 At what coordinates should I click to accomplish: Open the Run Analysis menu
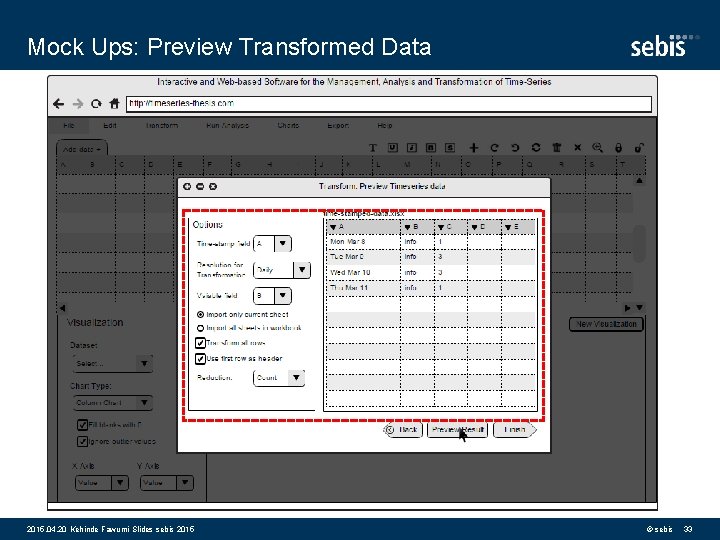[x=227, y=125]
